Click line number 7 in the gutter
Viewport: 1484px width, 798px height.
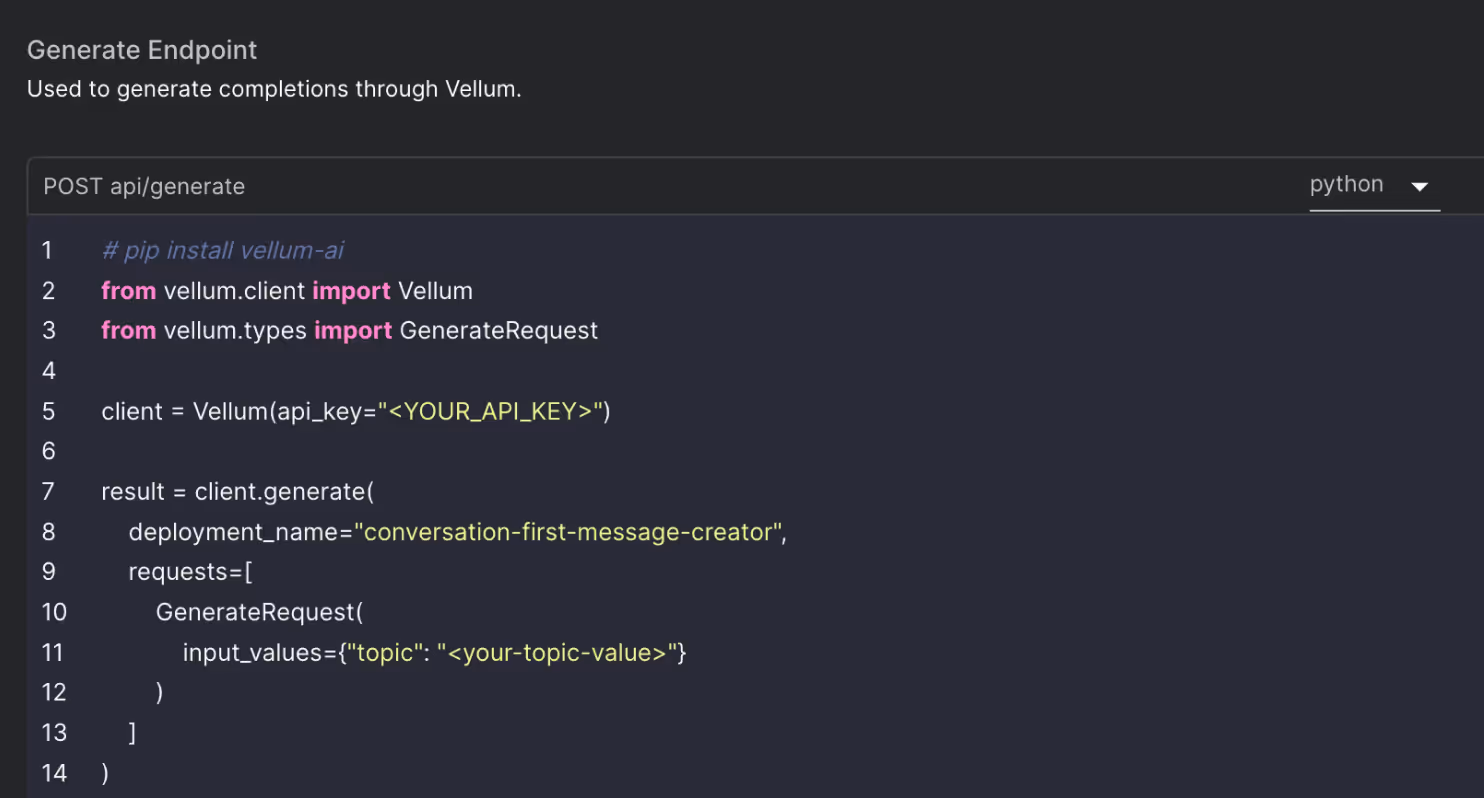click(x=48, y=492)
